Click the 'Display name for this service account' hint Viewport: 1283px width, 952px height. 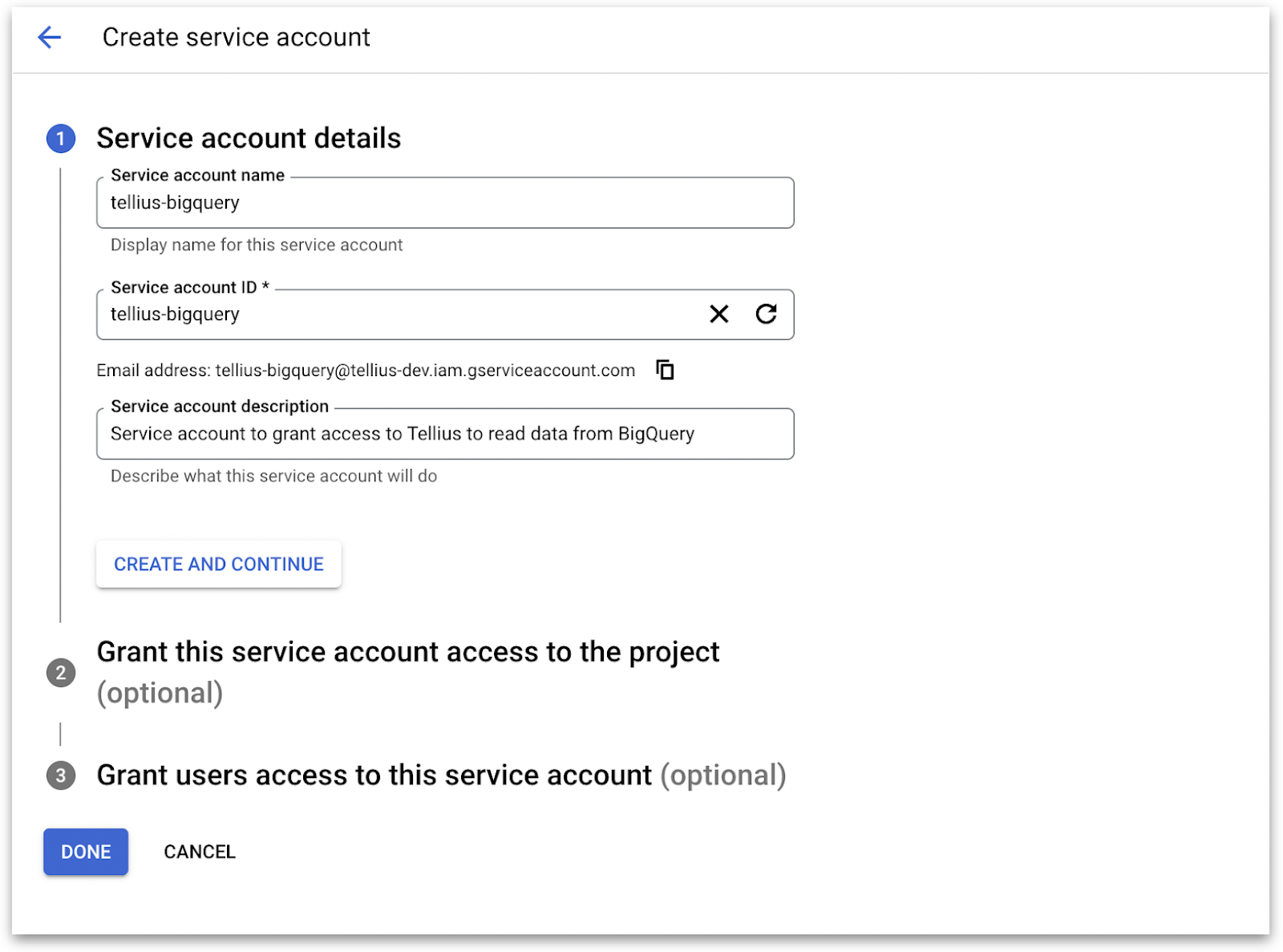coord(257,245)
